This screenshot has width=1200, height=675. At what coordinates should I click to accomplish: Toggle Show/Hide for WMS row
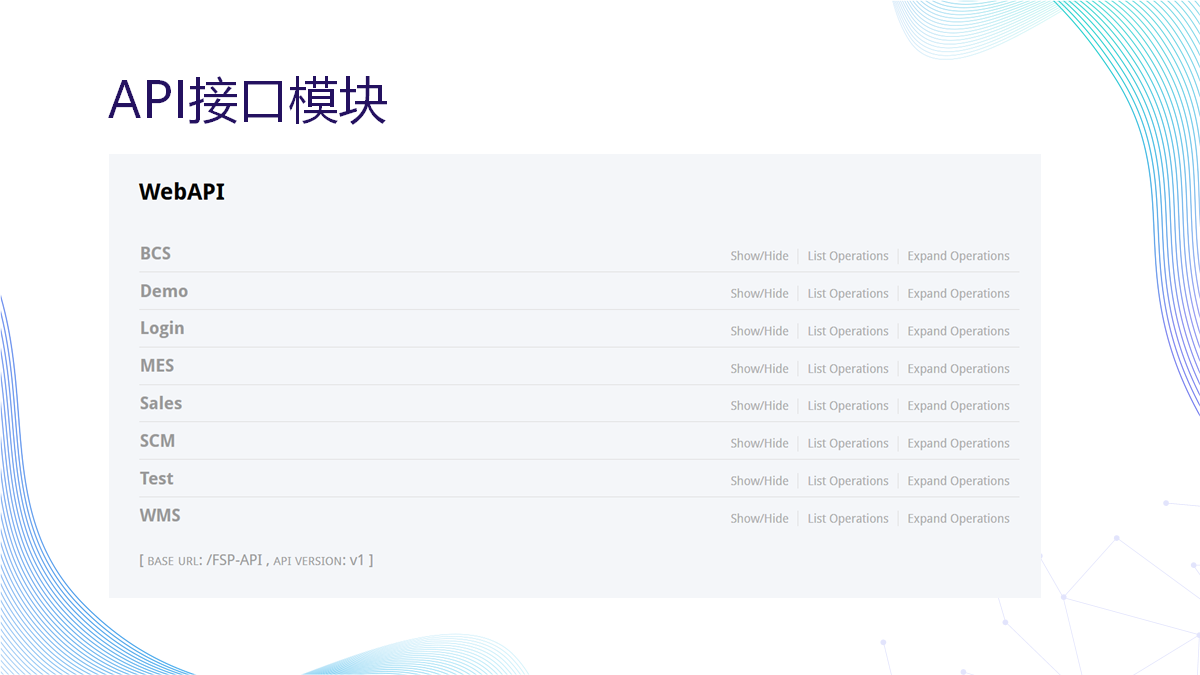click(x=759, y=519)
